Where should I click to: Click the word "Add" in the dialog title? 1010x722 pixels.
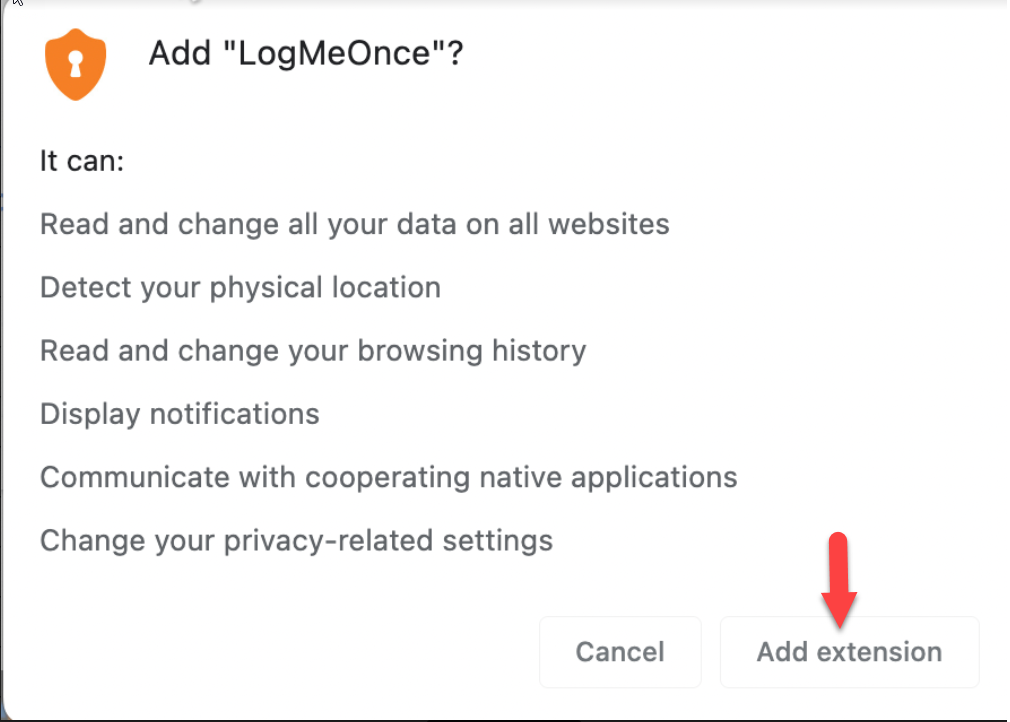(180, 53)
